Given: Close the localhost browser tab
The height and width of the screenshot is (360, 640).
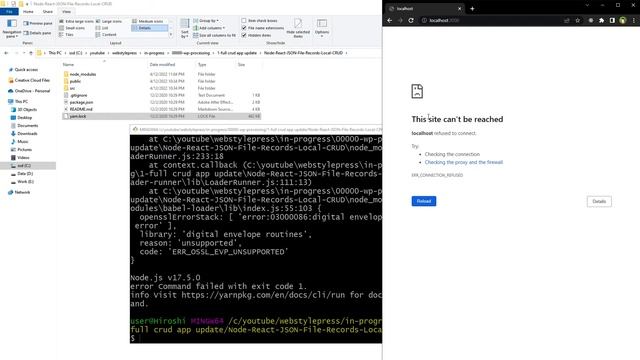Looking at the screenshot, I should [459, 9].
